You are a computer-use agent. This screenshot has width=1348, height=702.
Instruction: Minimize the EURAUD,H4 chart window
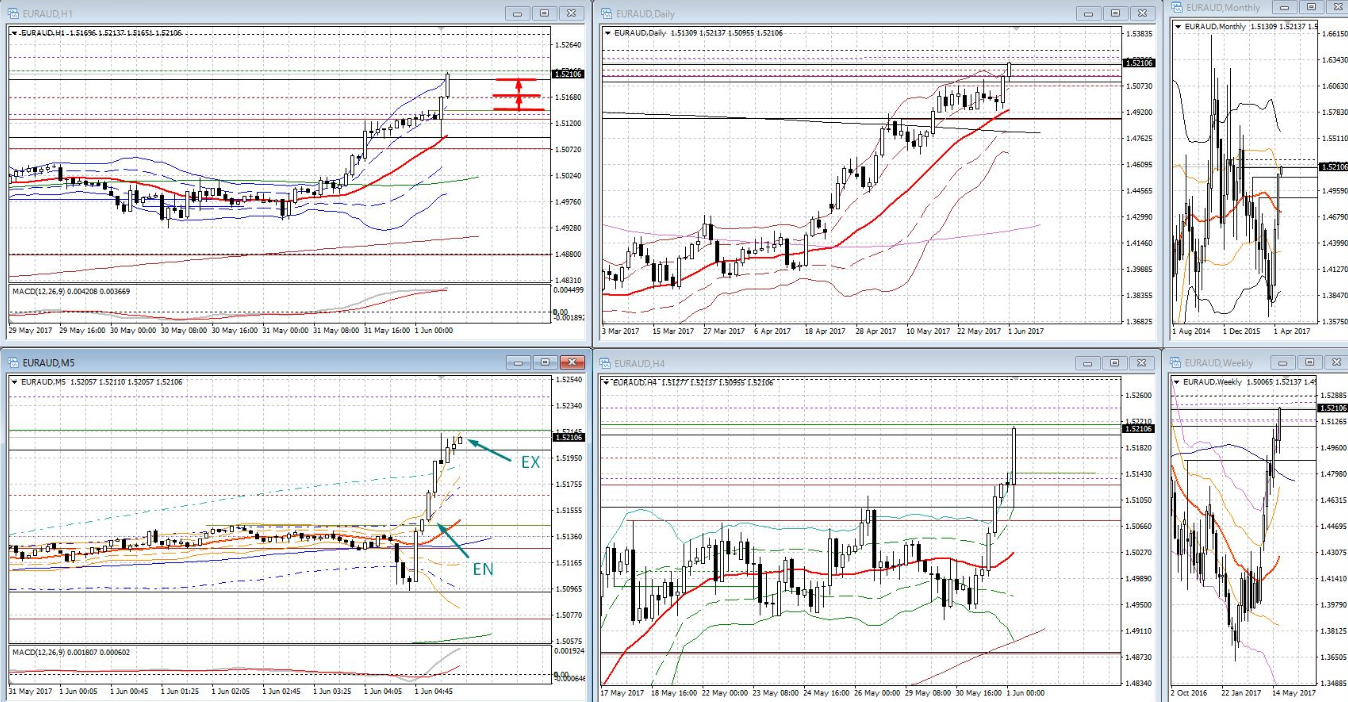pyautogui.click(x=1087, y=362)
